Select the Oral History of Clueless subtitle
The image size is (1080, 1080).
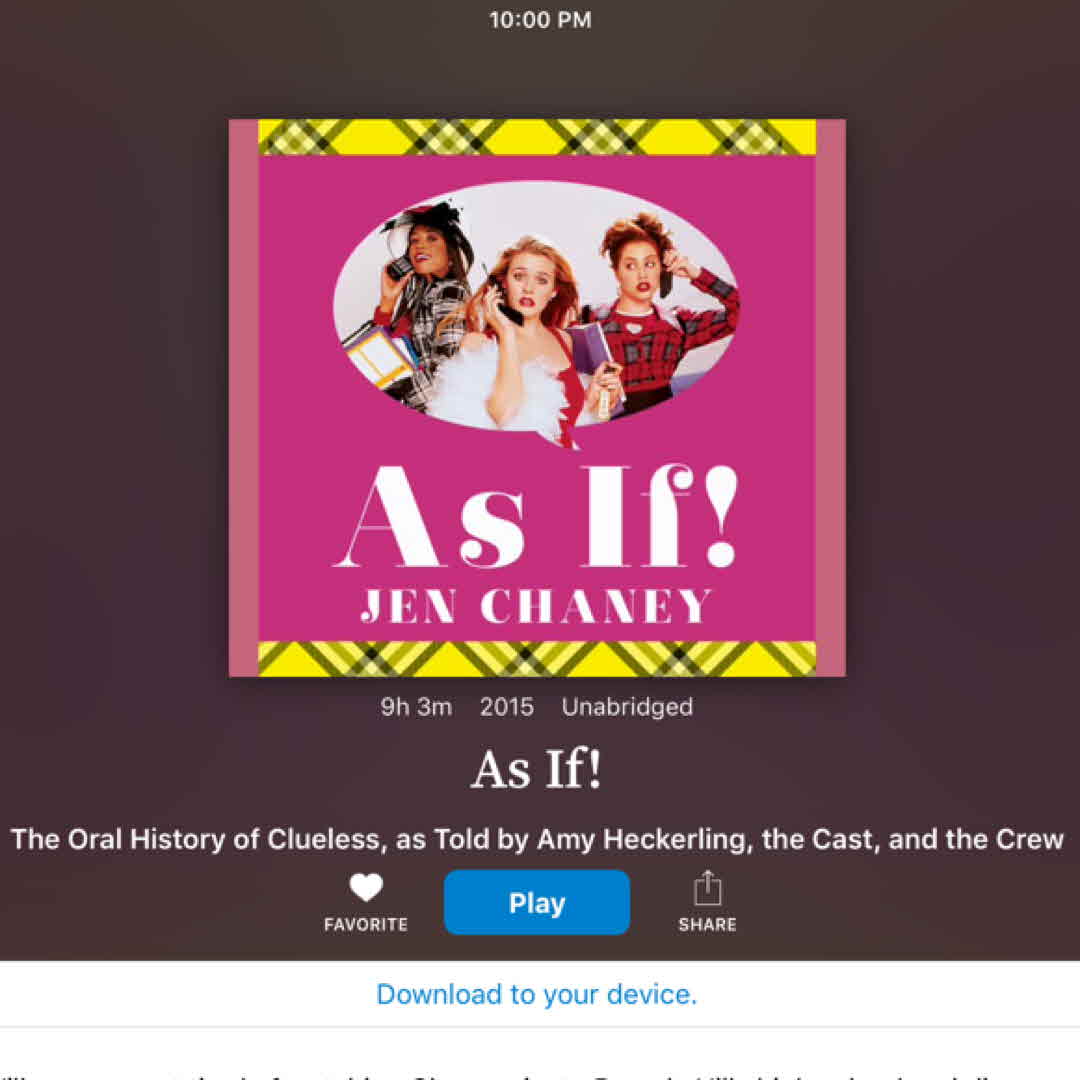537,839
